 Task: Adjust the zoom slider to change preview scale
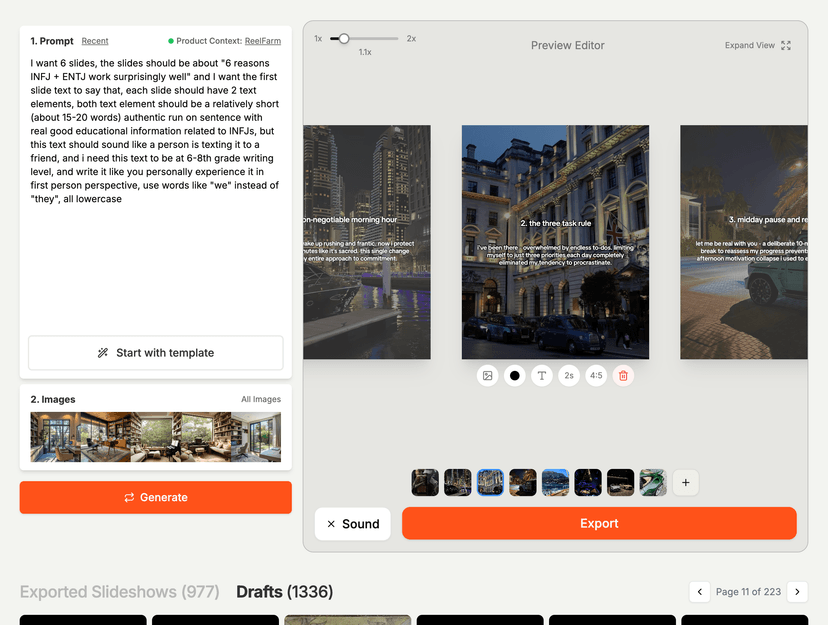click(345, 38)
